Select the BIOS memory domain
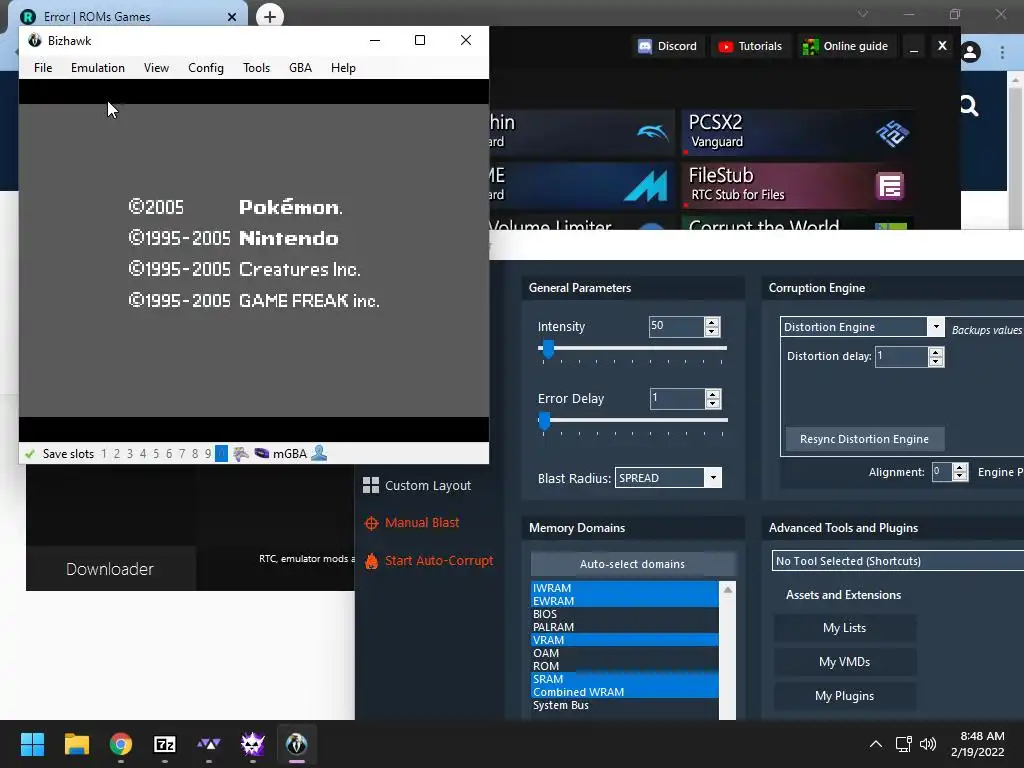Screen dimensions: 1024x768 click(625, 614)
